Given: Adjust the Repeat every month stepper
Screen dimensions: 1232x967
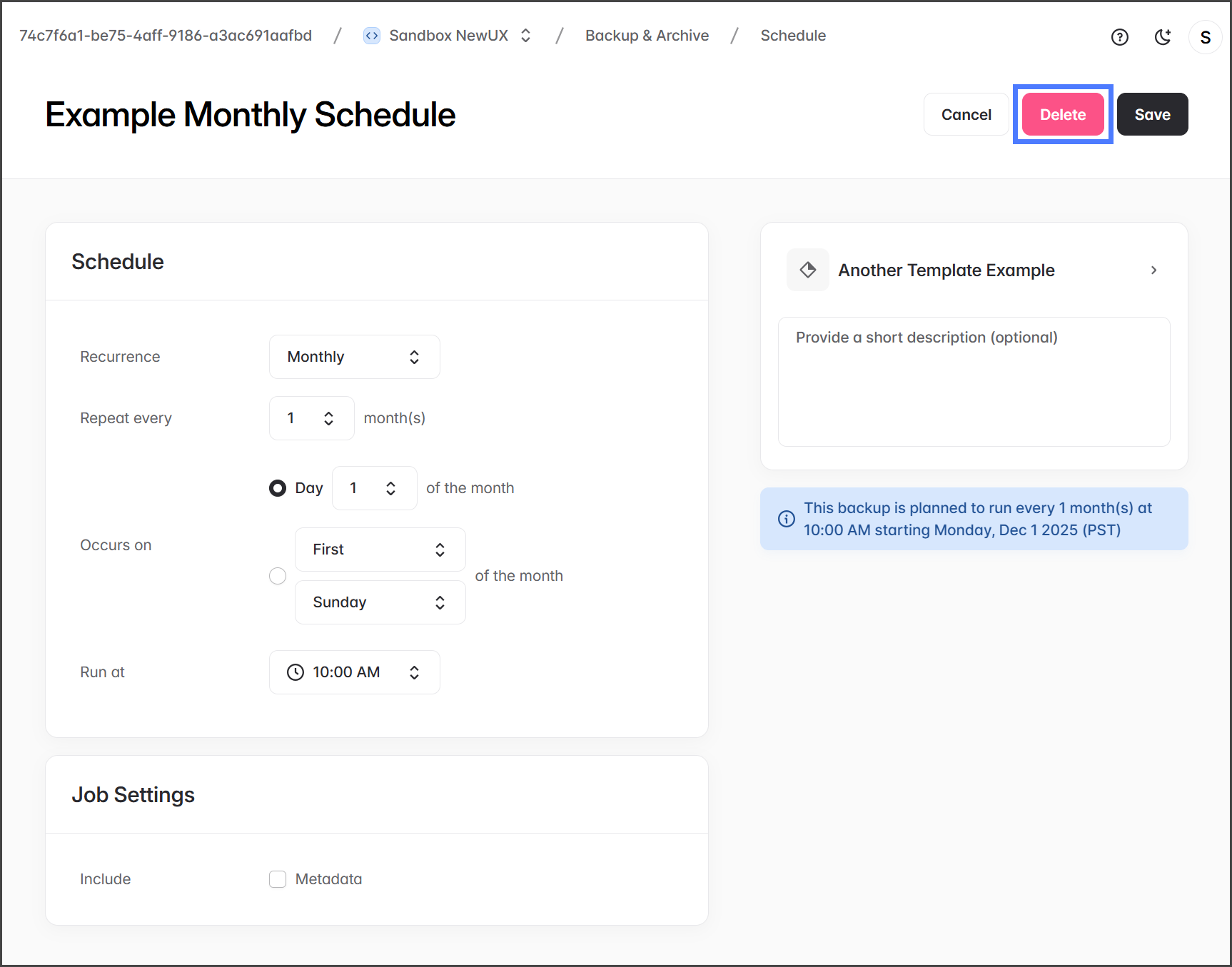Looking at the screenshot, I should [328, 418].
